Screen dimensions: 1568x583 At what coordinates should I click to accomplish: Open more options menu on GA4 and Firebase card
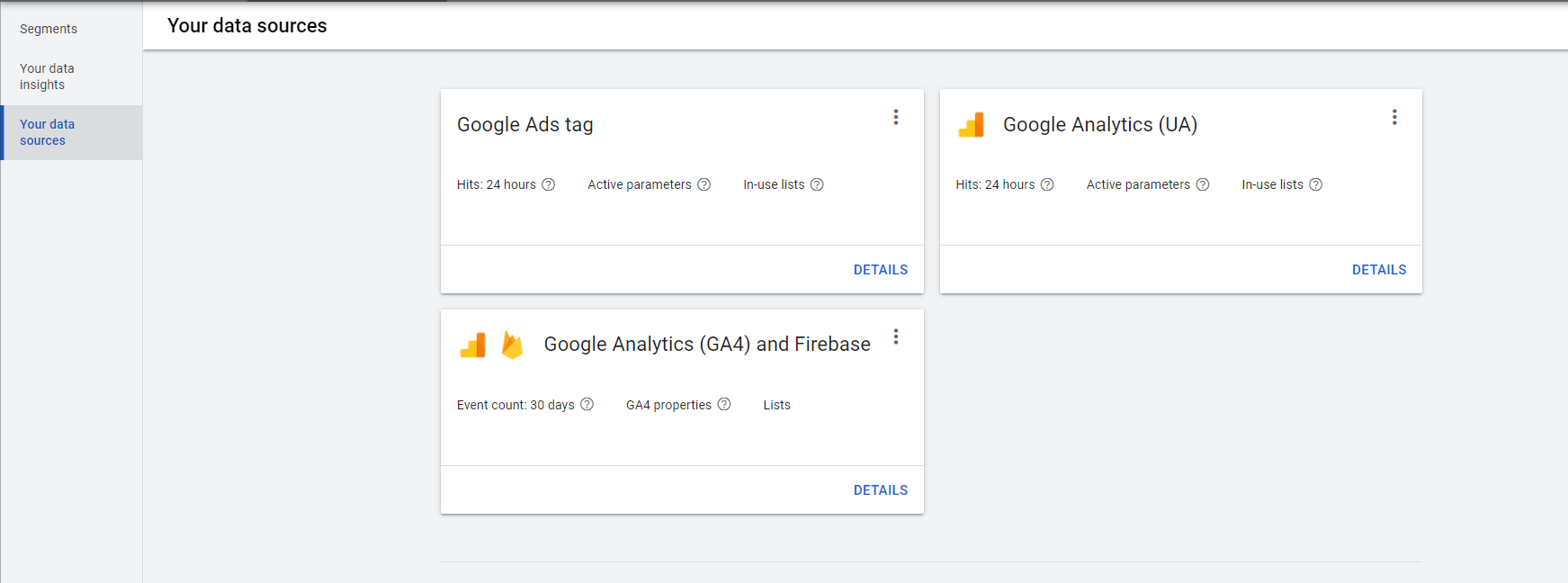click(896, 336)
